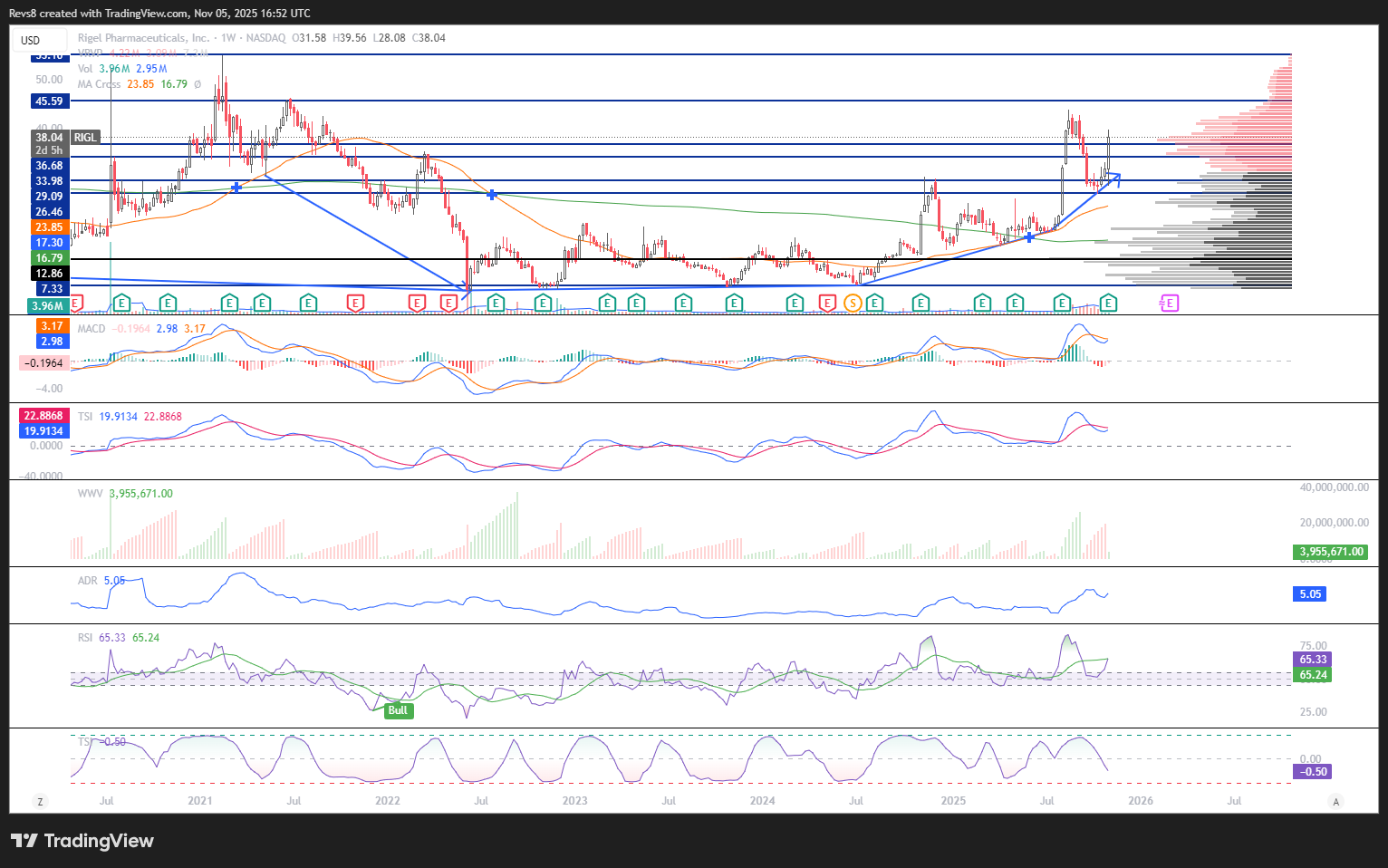Click the 2024 label on time axis
1388x868 pixels.
[762, 801]
